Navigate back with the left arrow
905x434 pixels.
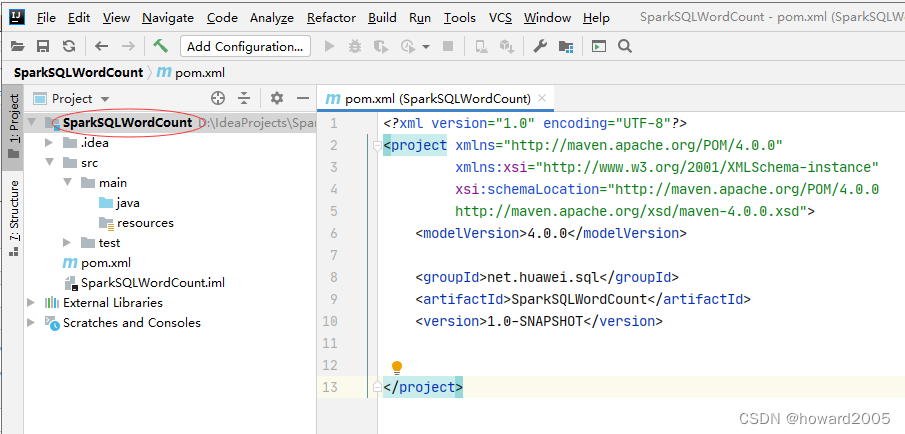coord(102,46)
